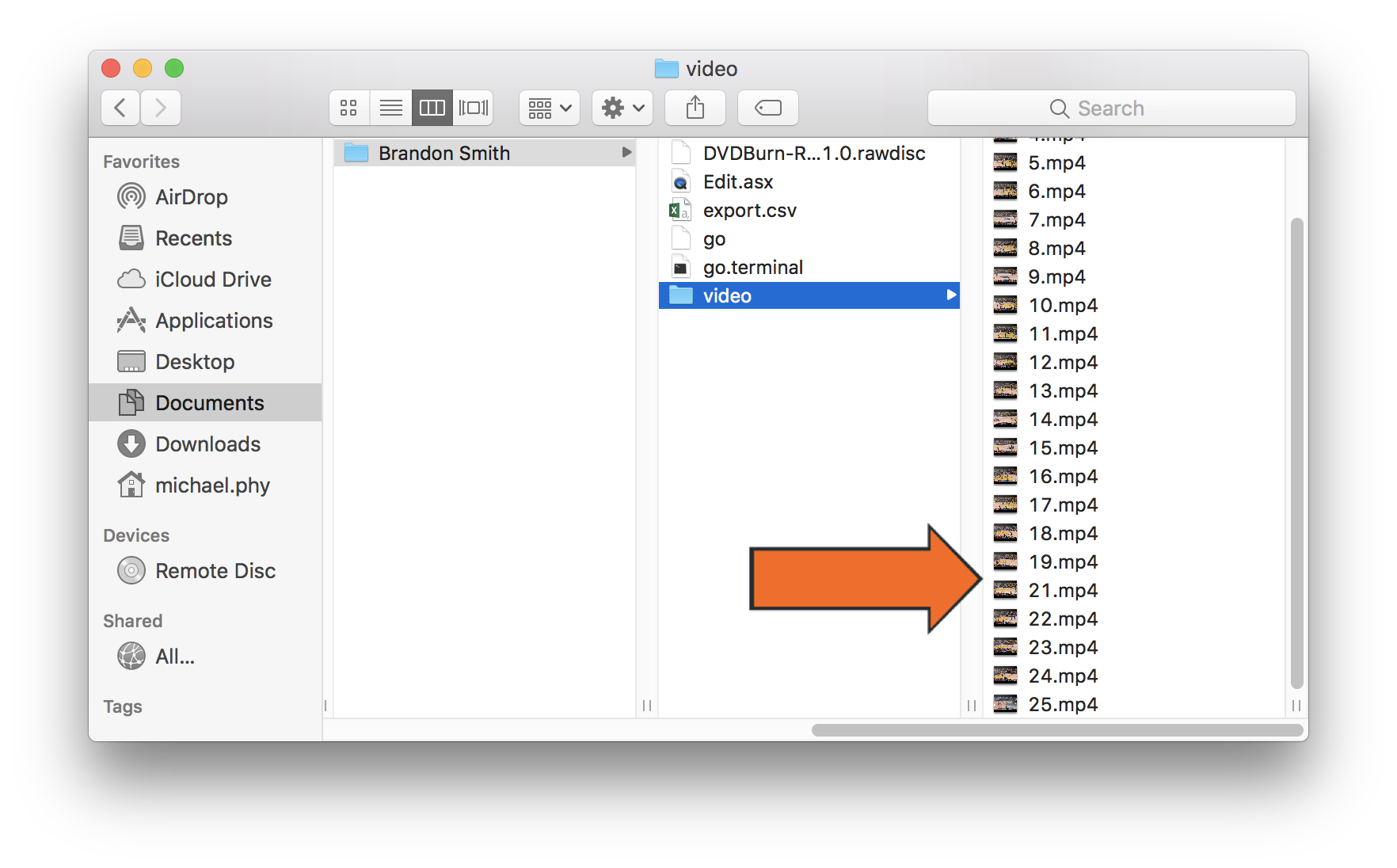Image resolution: width=1397 pixels, height=868 pixels.
Task: Open the Action gear menu
Action: 622,108
